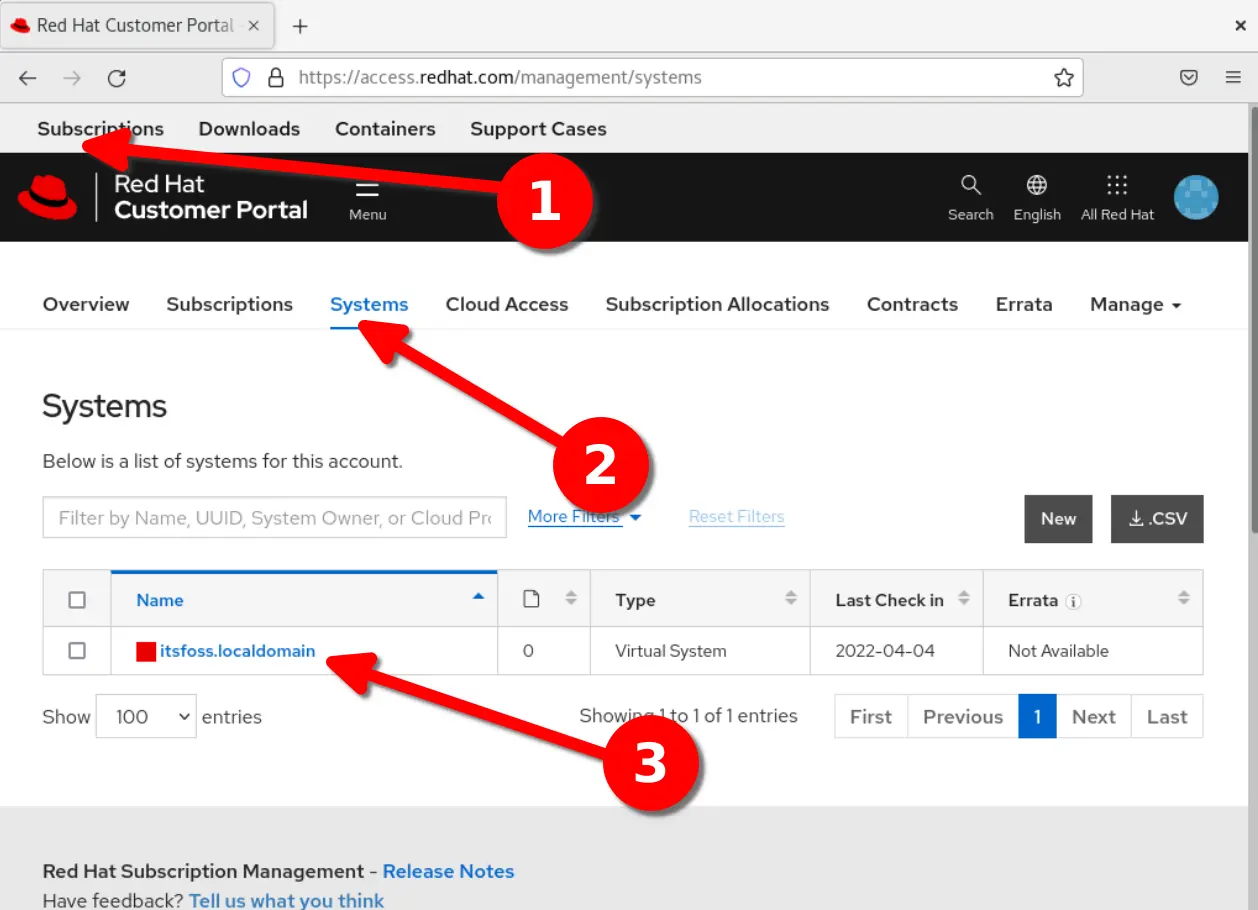This screenshot has height=910, width=1258.
Task: Click the Tell us what you think link
Action: [x=286, y=900]
